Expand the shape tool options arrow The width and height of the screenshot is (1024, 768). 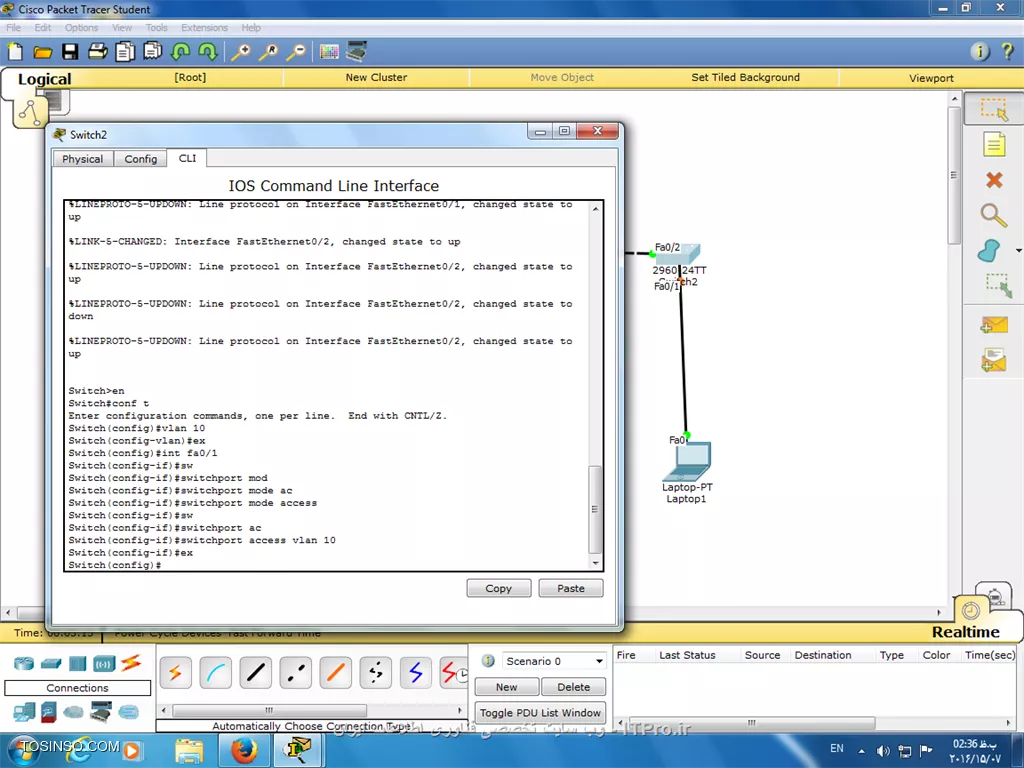tap(1018, 251)
